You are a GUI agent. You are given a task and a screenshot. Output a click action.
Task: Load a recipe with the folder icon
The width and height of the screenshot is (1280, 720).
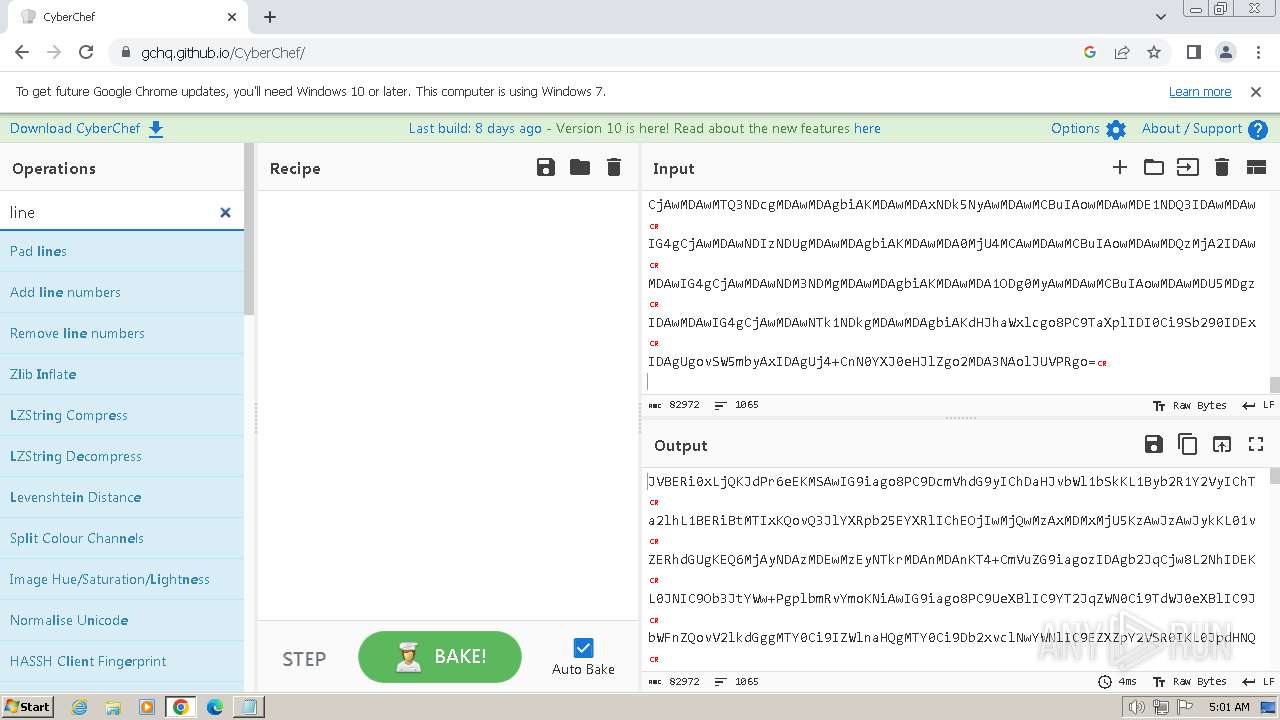pos(580,167)
